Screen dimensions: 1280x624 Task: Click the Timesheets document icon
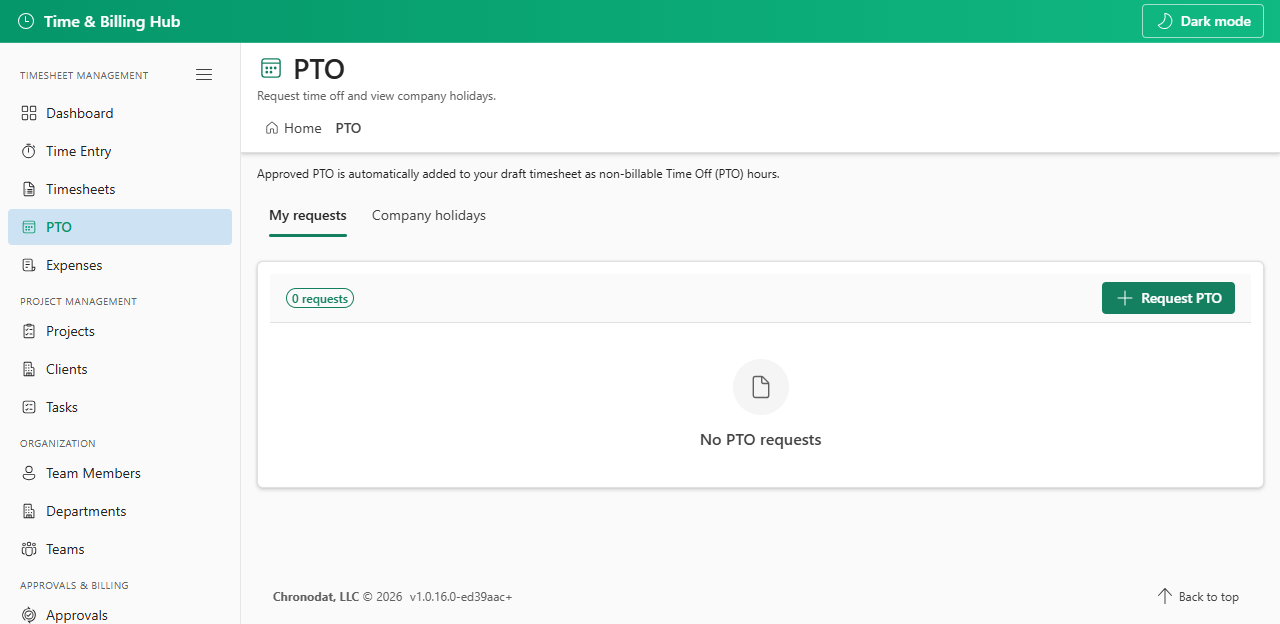pyautogui.click(x=29, y=189)
